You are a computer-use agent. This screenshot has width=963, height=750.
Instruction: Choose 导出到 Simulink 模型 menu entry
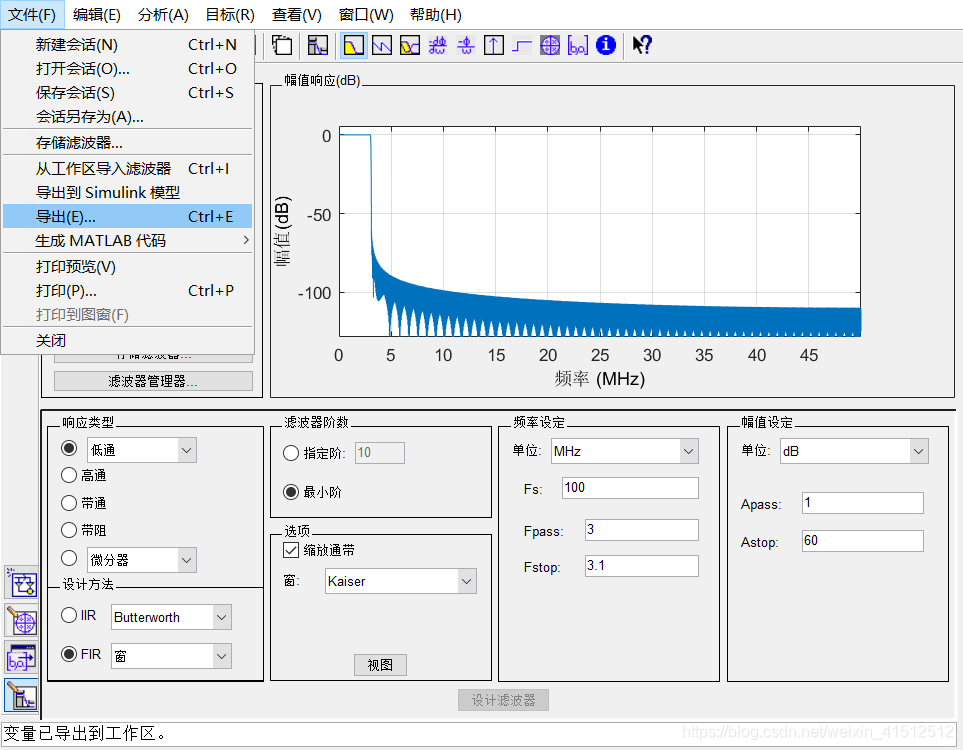coord(128,192)
